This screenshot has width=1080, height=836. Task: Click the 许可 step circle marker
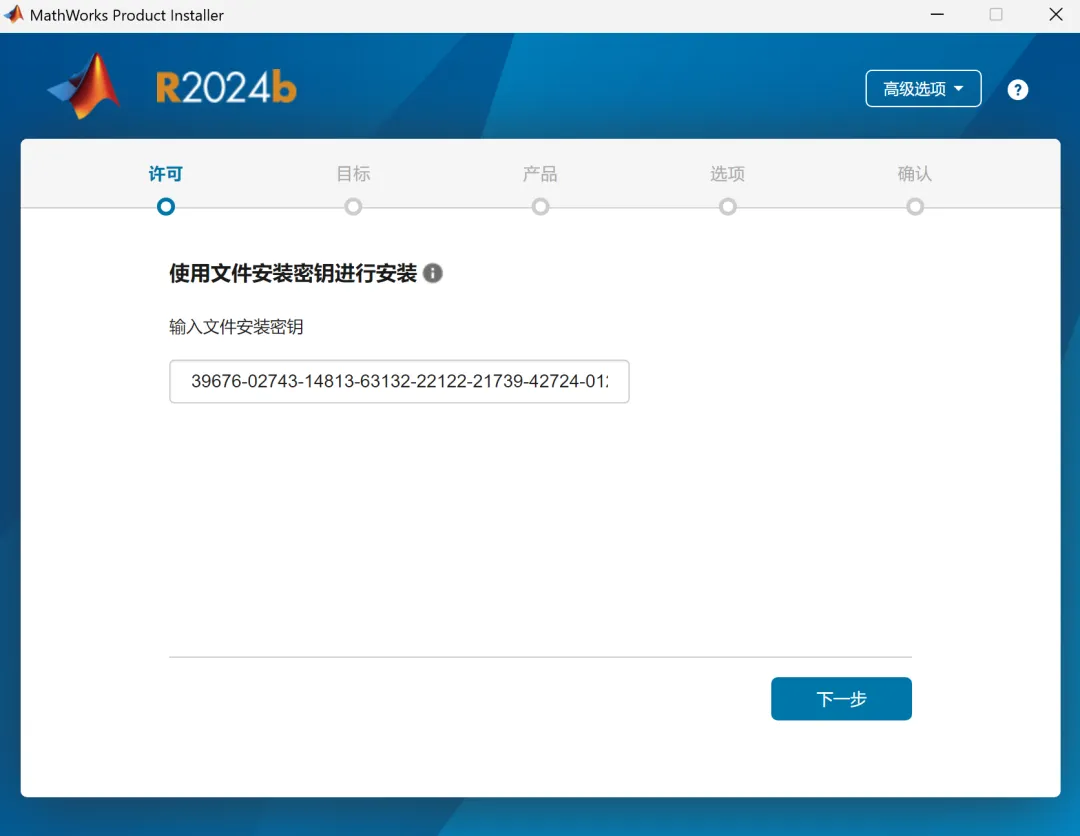pos(166,207)
